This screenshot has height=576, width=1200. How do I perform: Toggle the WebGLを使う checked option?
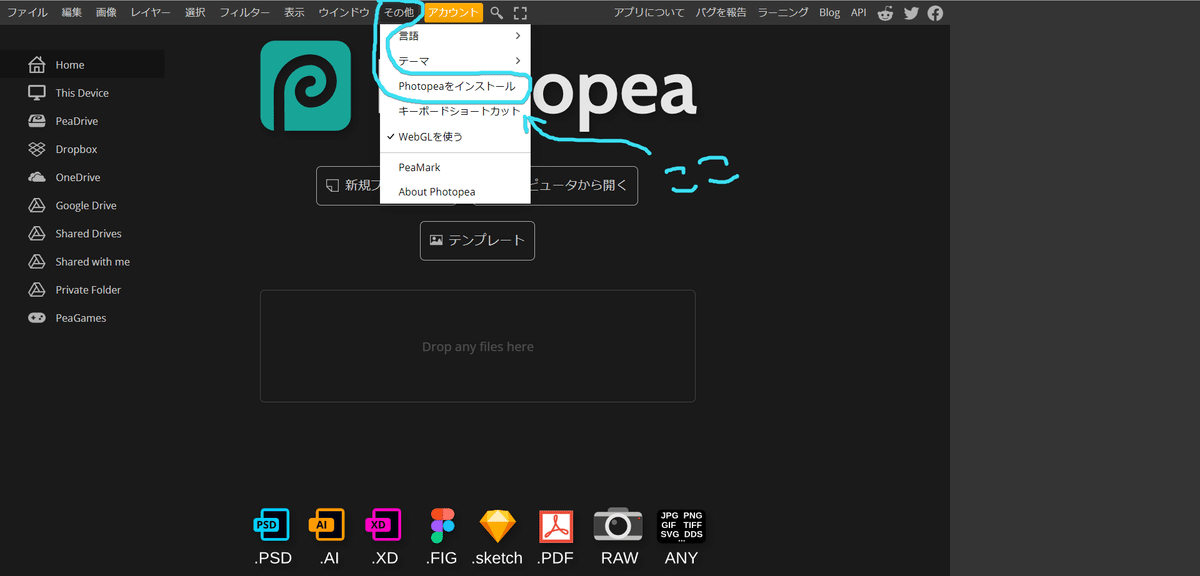455,136
